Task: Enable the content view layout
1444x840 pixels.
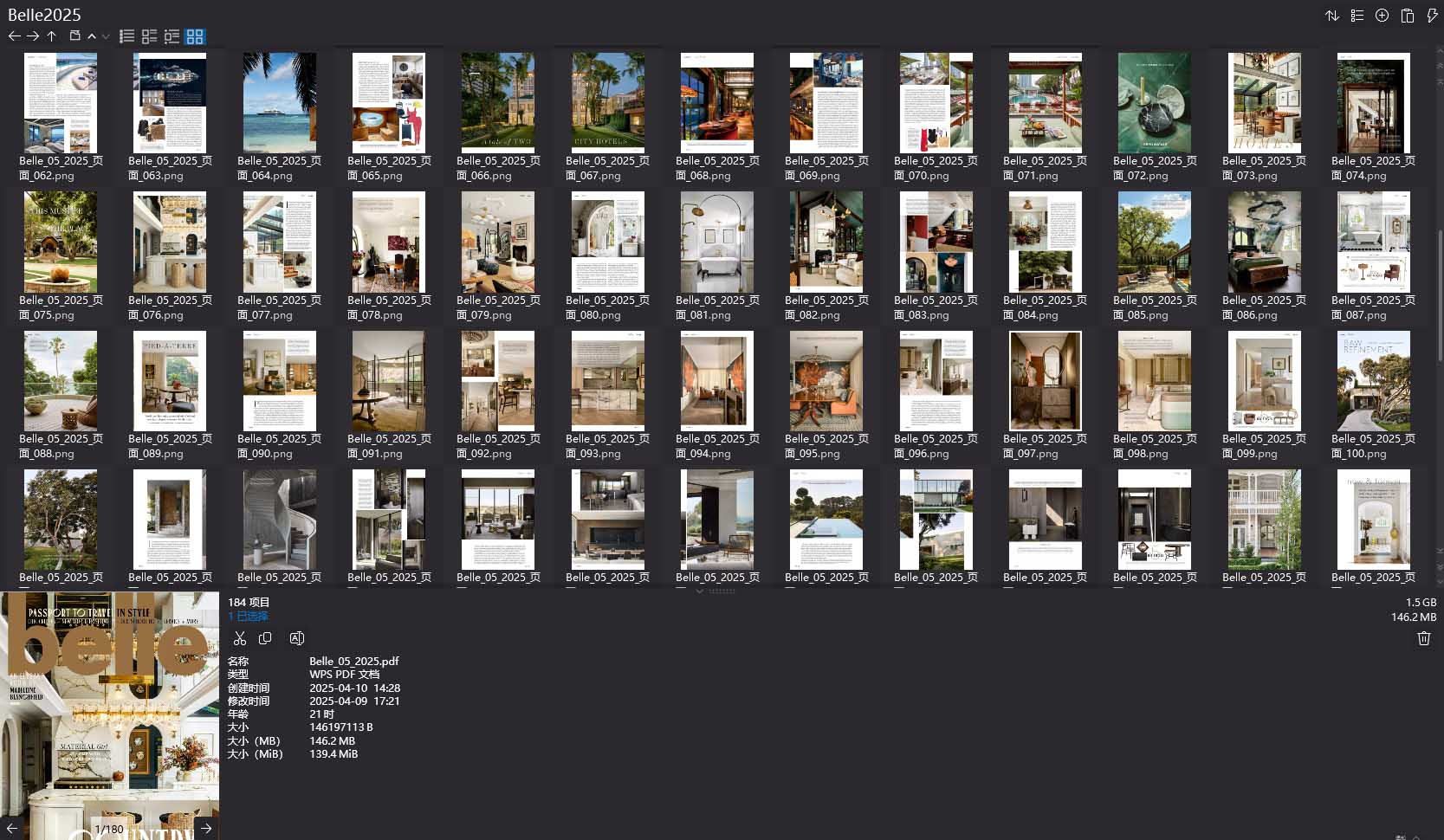Action: 172,36
